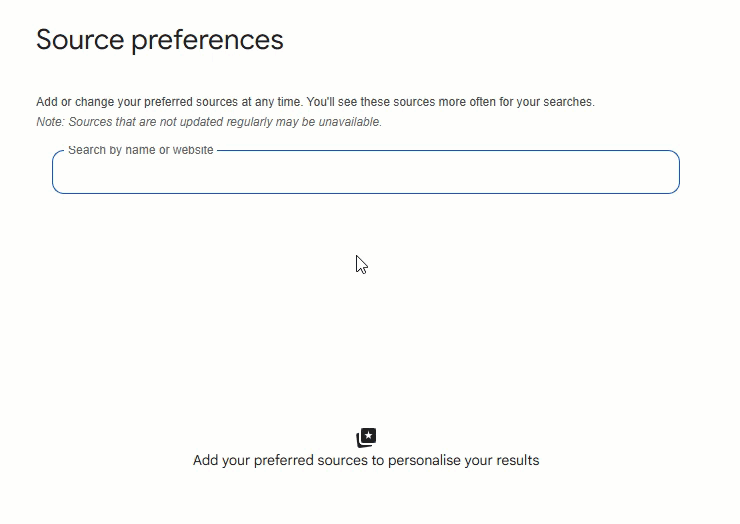Click the 'Note:' text in the italic line
Viewport: 740px width, 524px height.
(x=49, y=122)
